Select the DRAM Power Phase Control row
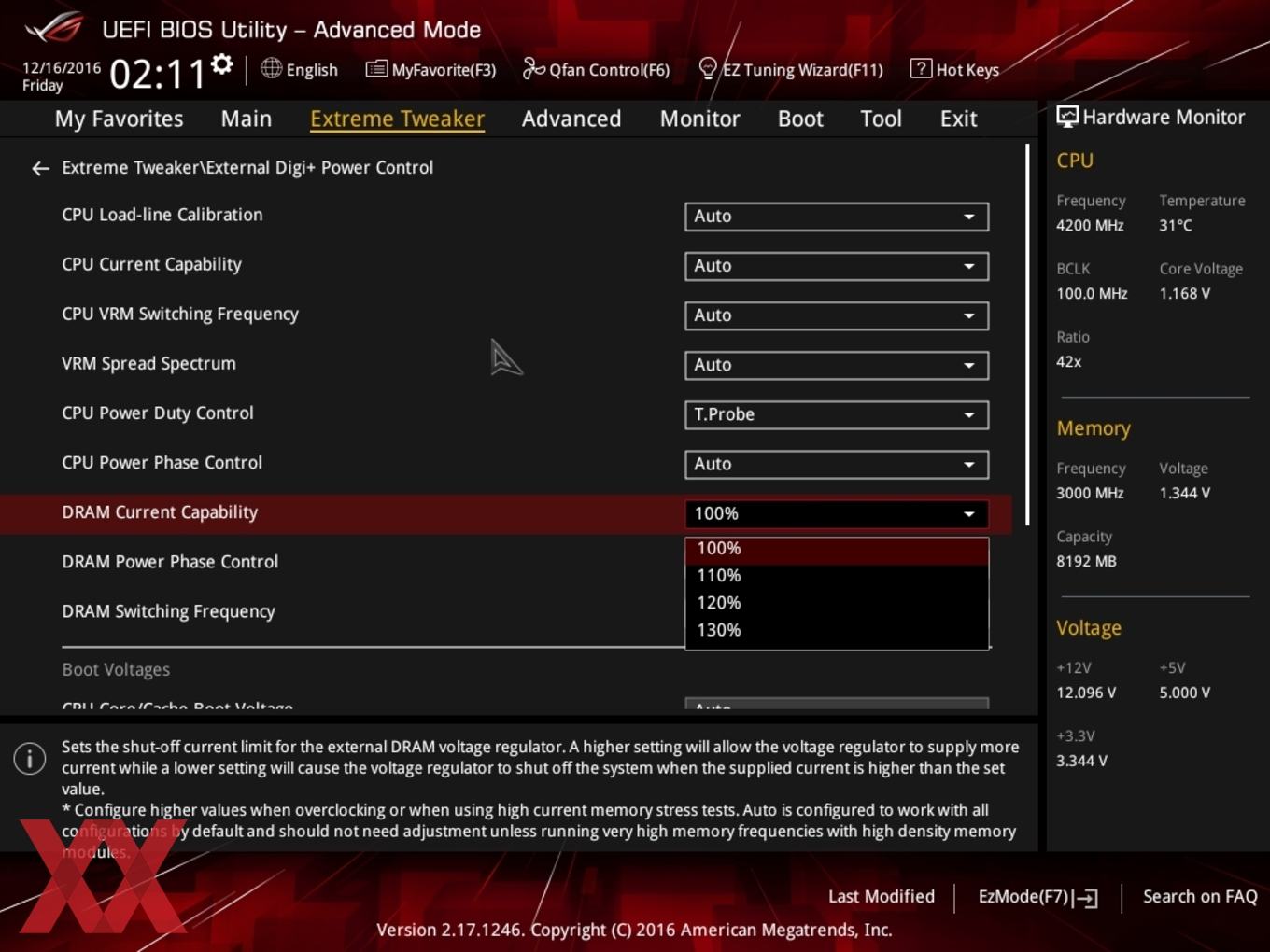The height and width of the screenshot is (952, 1270). 170,562
